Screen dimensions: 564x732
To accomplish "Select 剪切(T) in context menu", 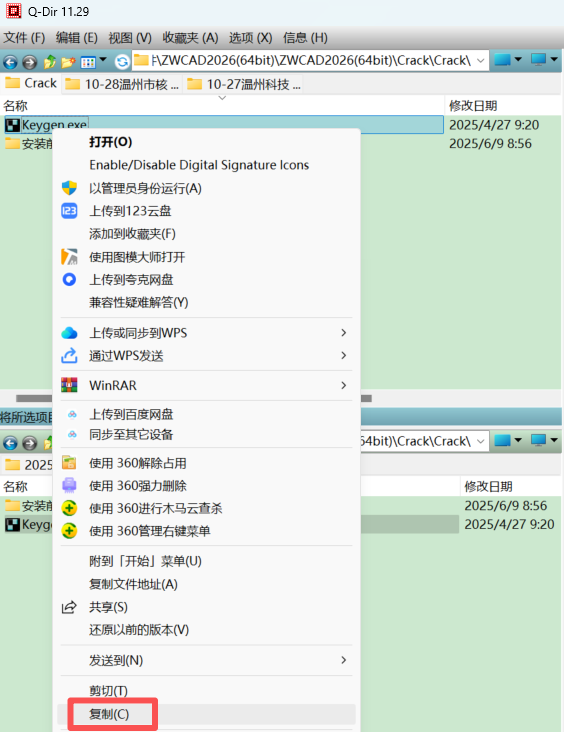I will 206,690.
